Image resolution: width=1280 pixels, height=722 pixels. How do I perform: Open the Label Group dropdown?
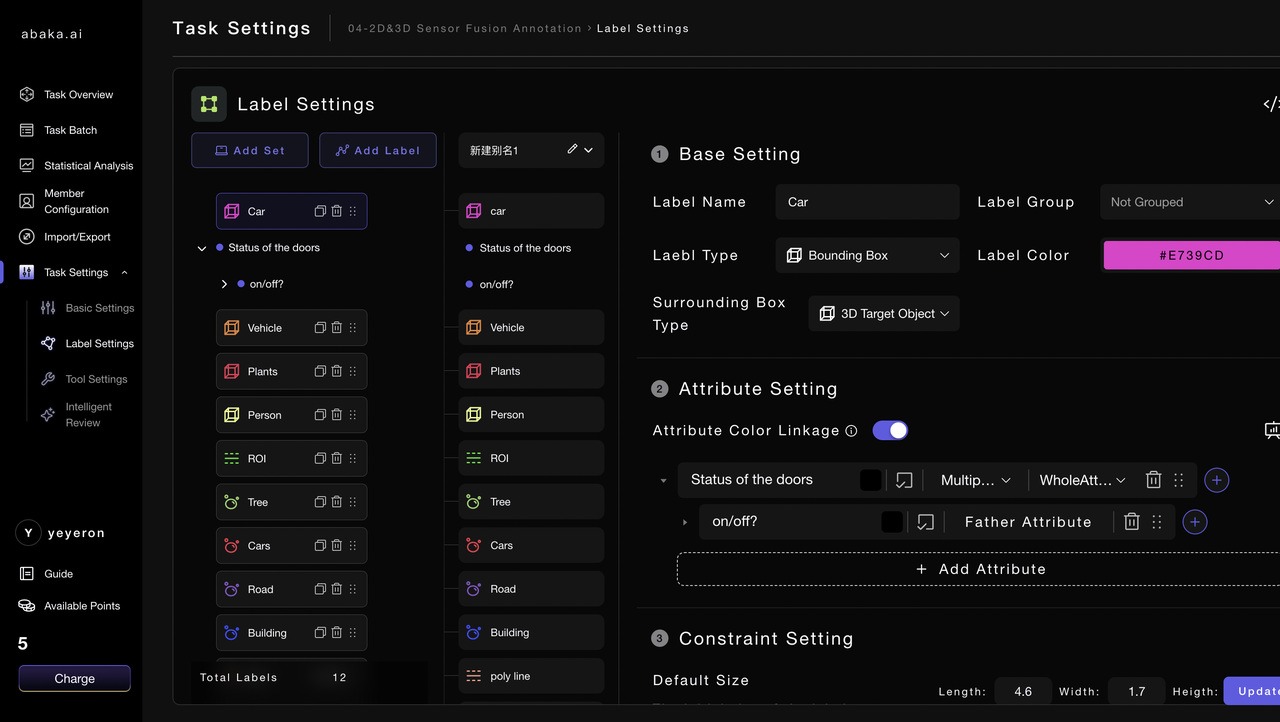[x=1189, y=202]
